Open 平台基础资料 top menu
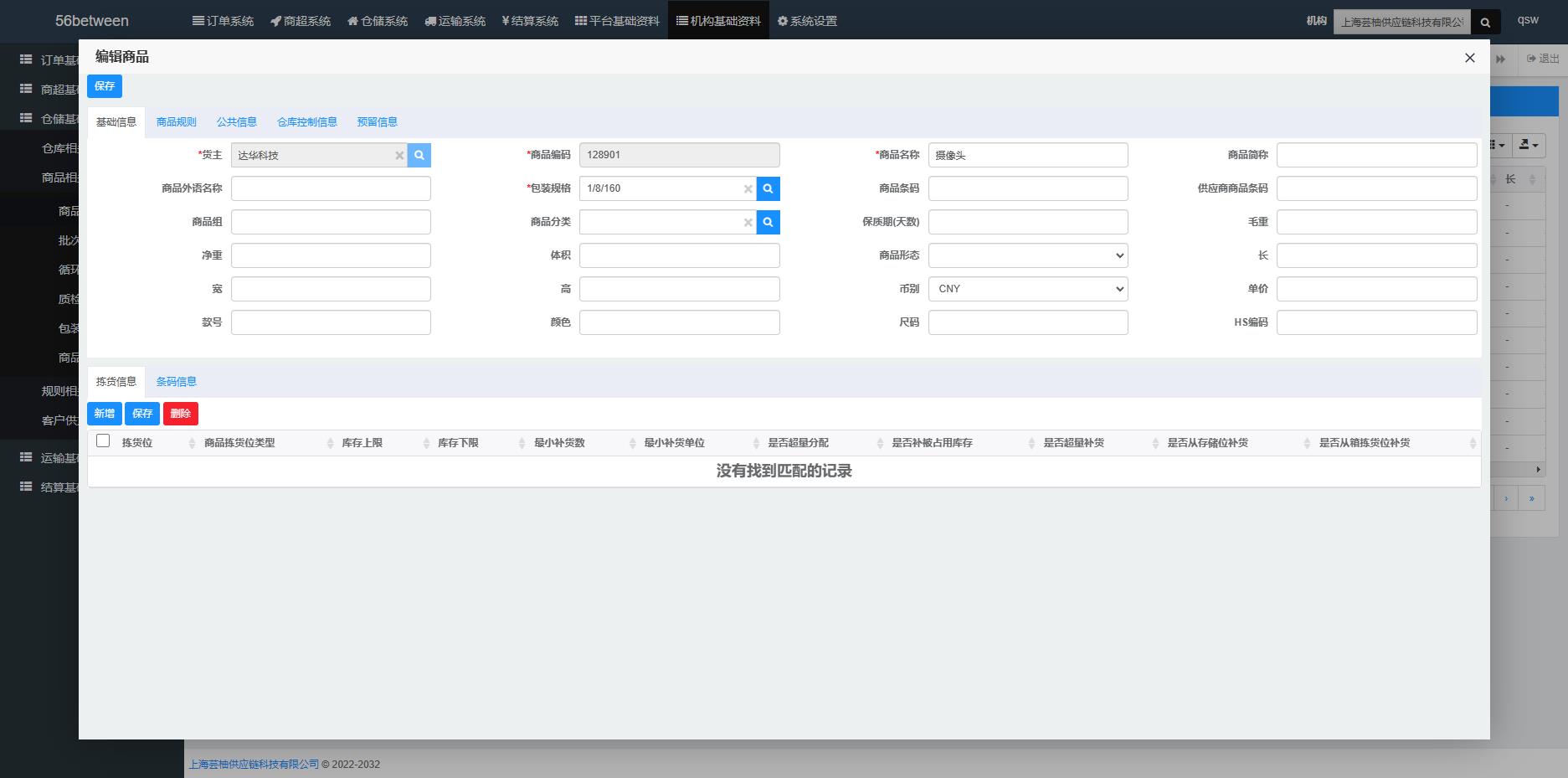 point(617,21)
